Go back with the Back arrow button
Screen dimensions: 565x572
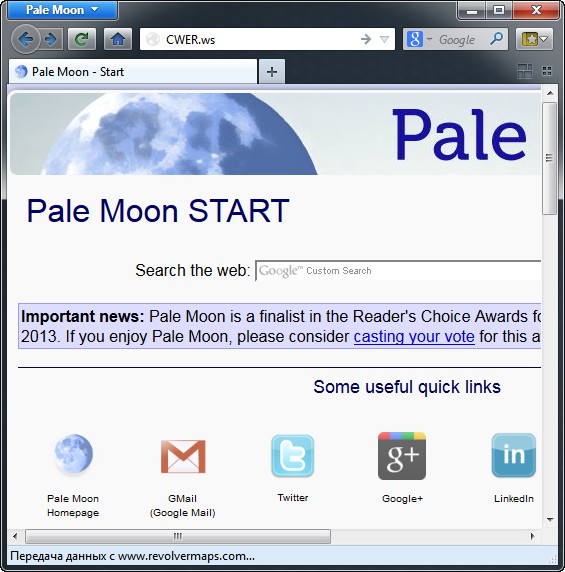[x=25, y=39]
